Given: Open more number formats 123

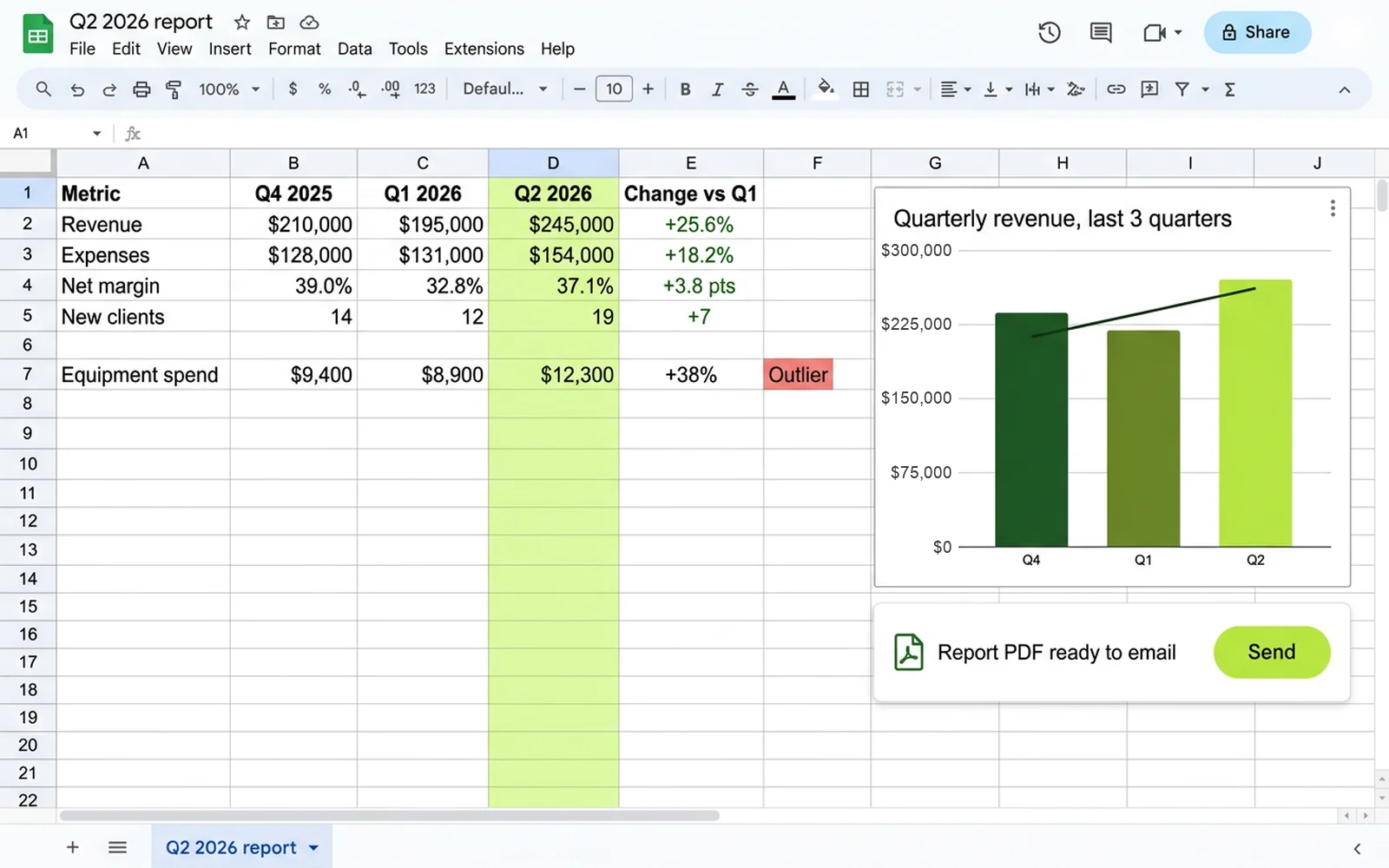Looking at the screenshot, I should click(x=425, y=89).
